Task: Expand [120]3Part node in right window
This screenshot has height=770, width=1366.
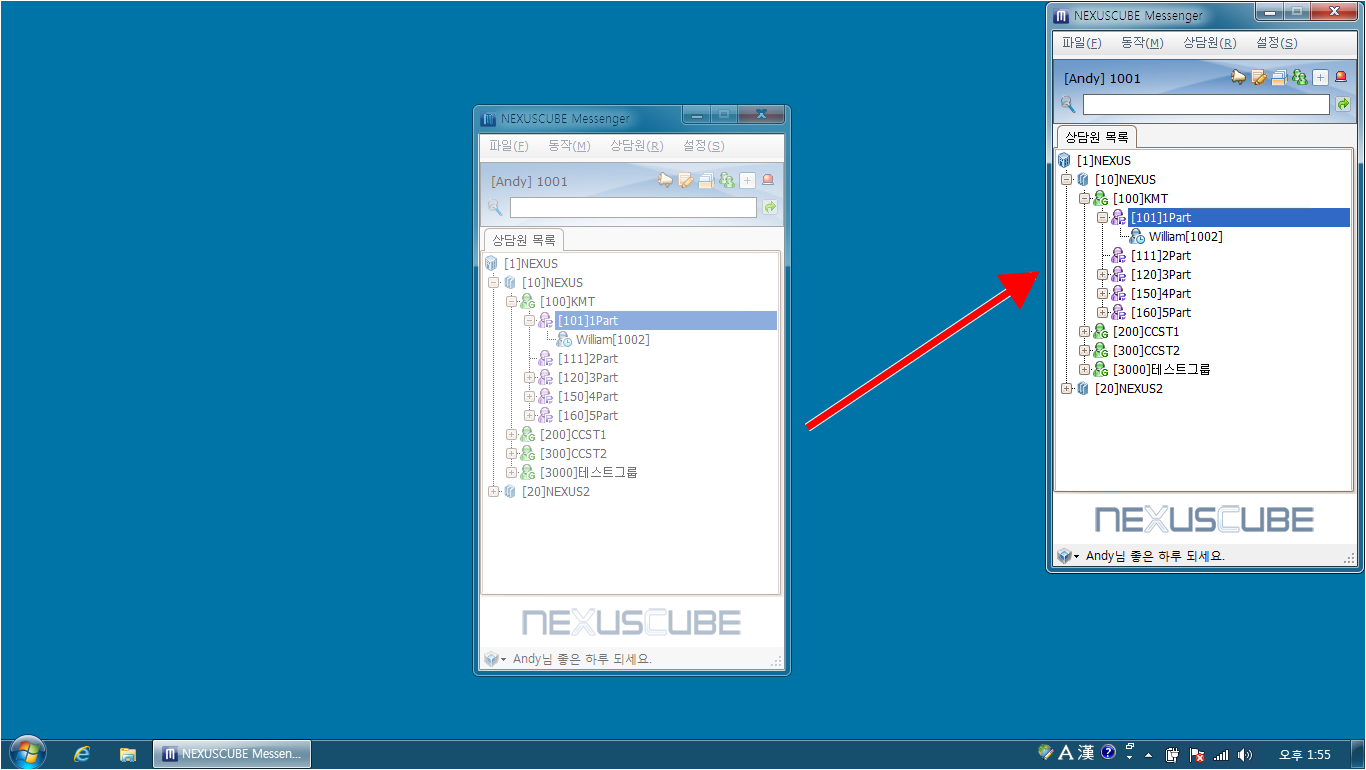Action: coord(1102,275)
